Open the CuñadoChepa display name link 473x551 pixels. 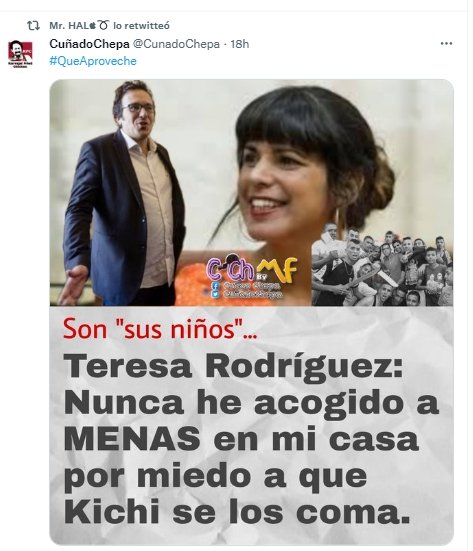pos(89,44)
